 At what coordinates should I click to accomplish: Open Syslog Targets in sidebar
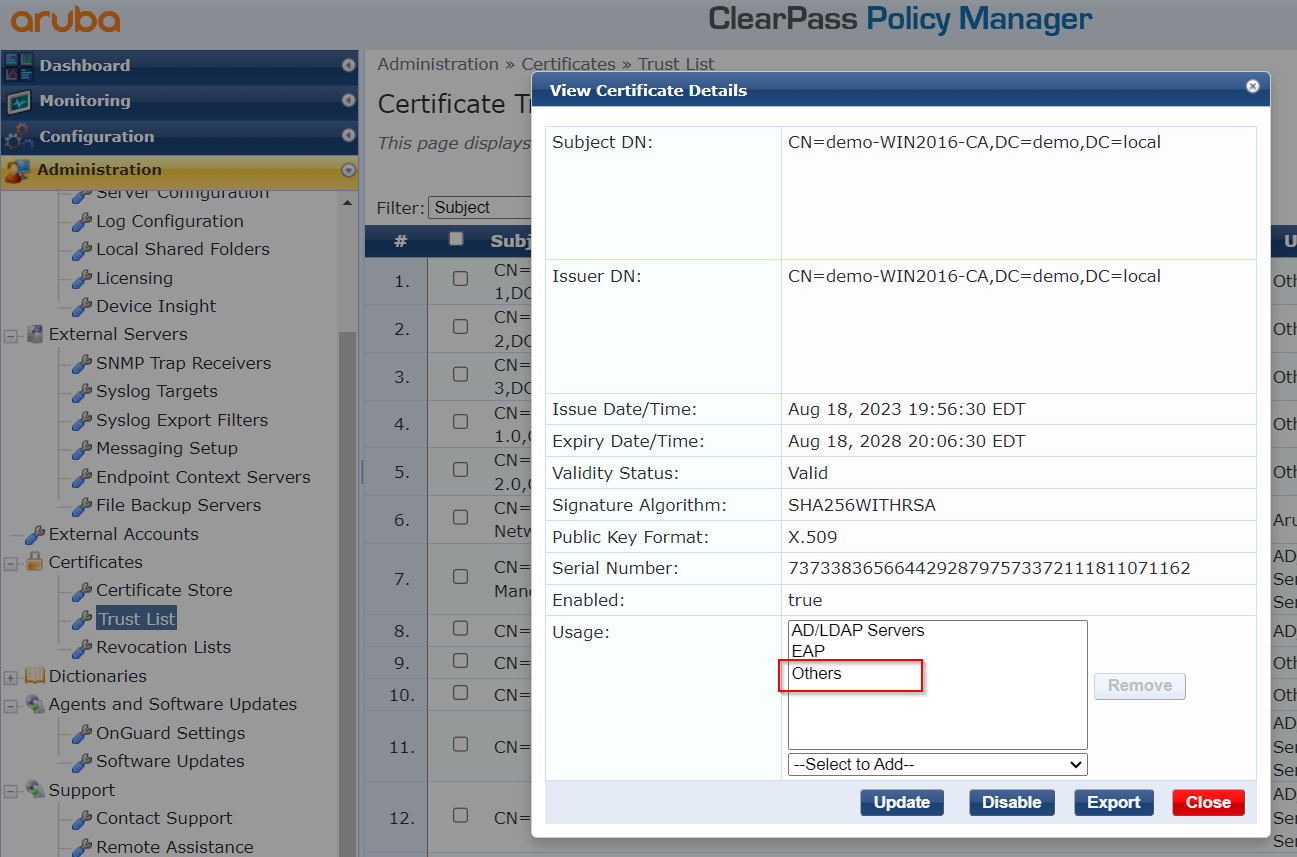click(x=157, y=391)
